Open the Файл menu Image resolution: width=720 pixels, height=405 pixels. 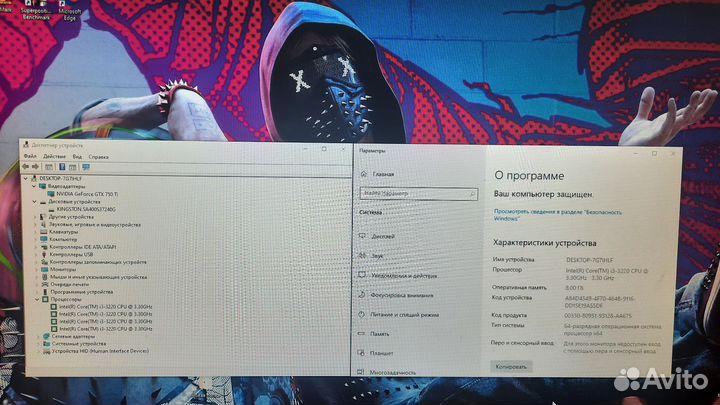pos(30,156)
